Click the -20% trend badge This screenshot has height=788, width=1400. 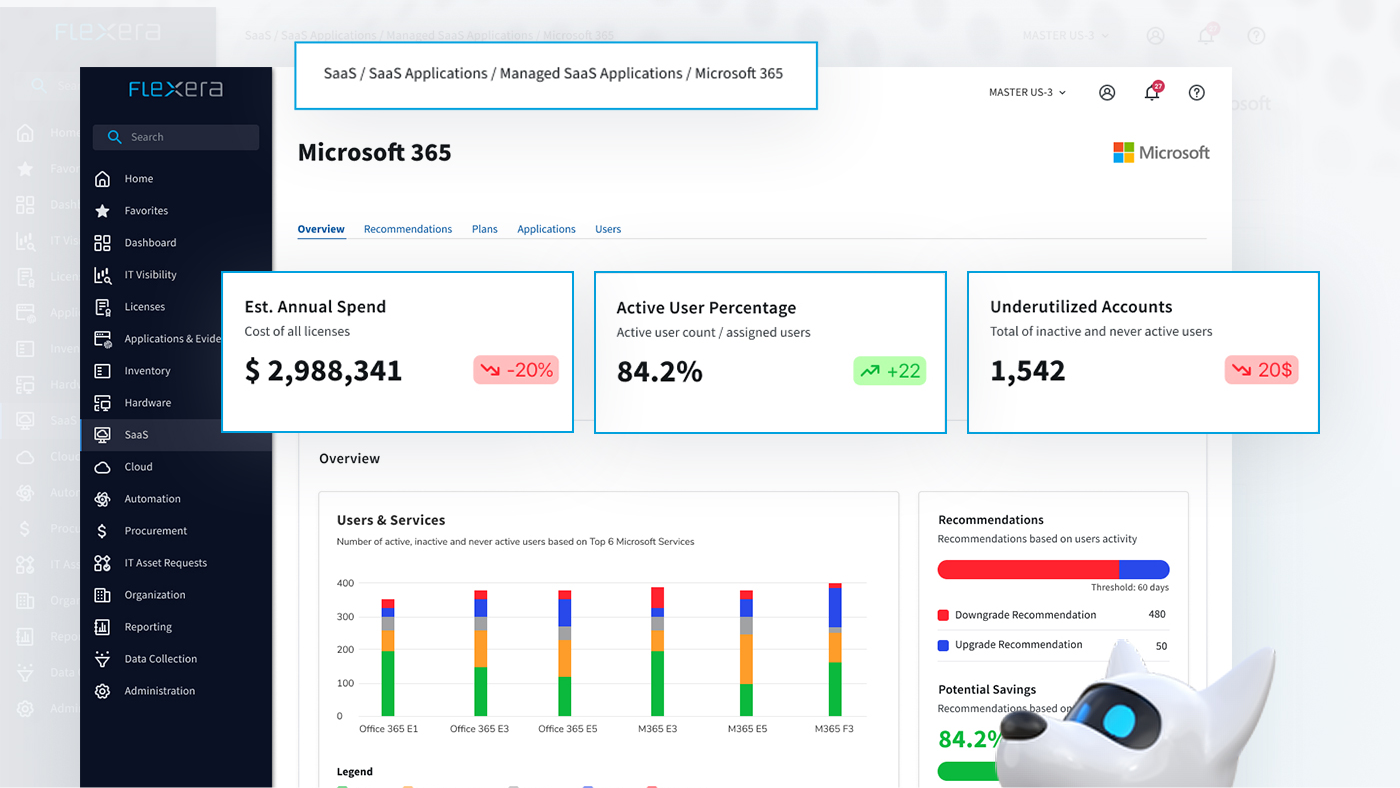point(516,370)
